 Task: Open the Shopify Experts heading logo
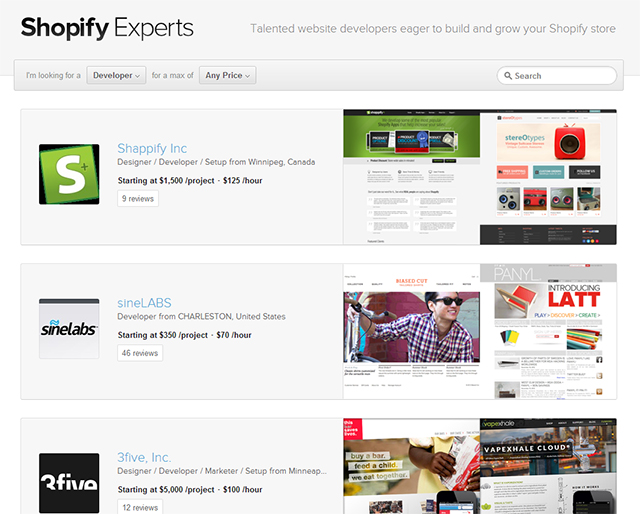tap(107, 28)
